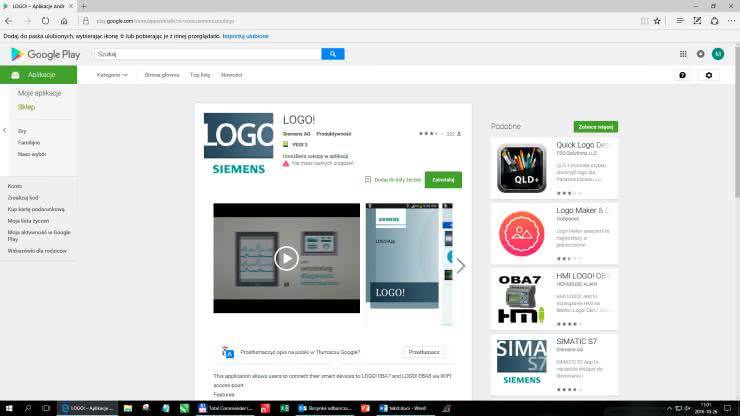Image resolution: width=740 pixels, height=416 pixels.
Task: Open the Google Play settings gear
Action: (x=700, y=54)
